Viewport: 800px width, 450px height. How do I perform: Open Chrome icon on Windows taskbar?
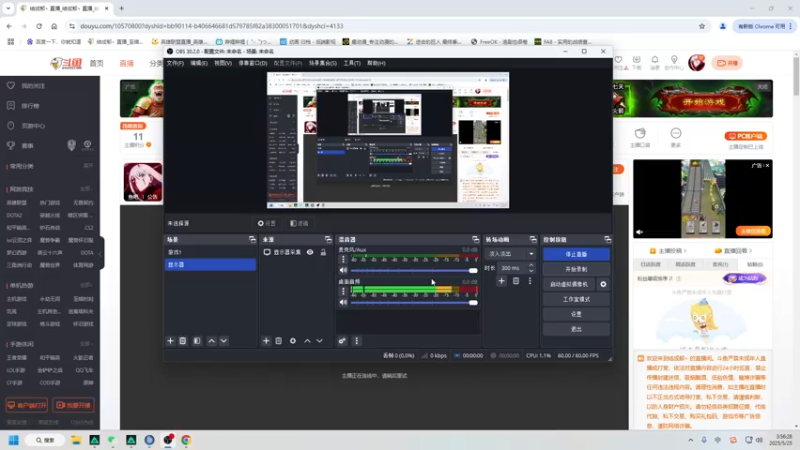[x=186, y=440]
